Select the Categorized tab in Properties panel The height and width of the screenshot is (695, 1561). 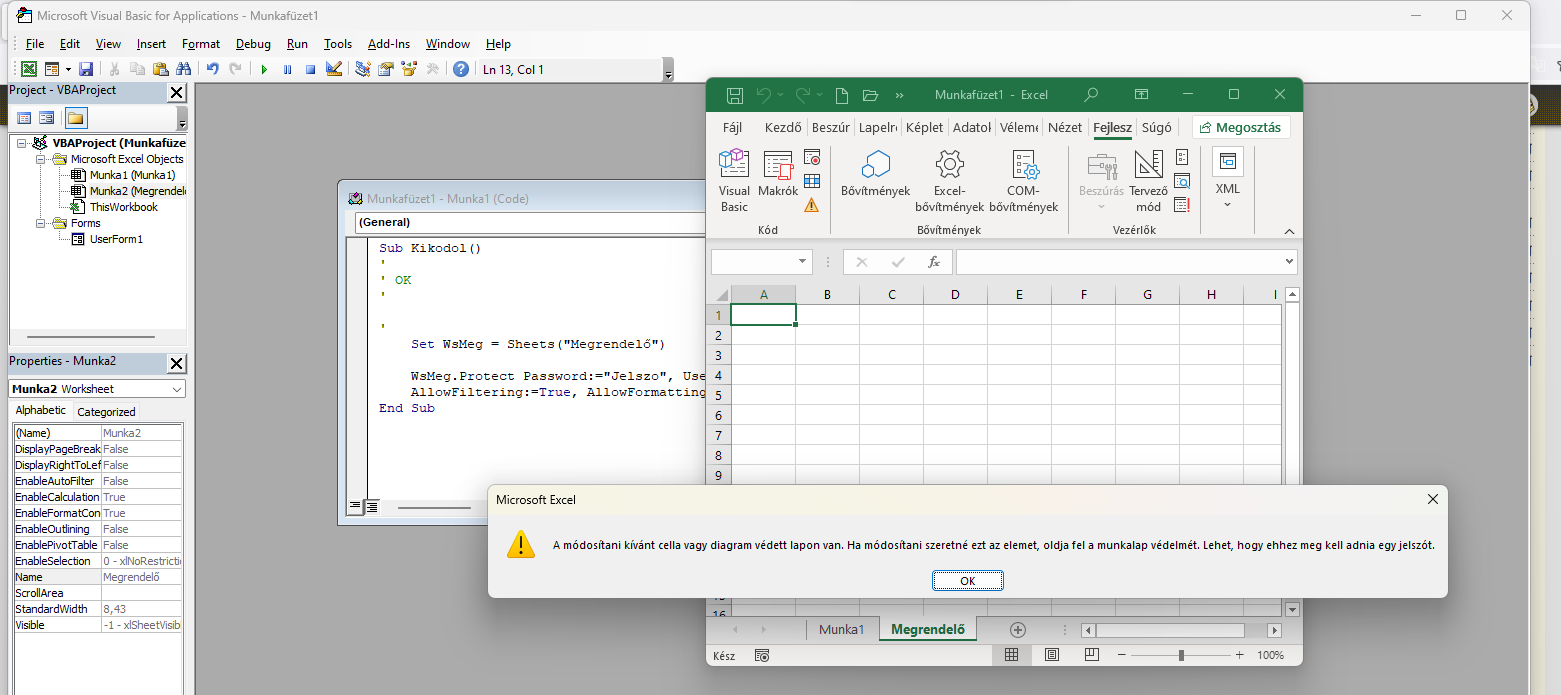tap(106, 412)
